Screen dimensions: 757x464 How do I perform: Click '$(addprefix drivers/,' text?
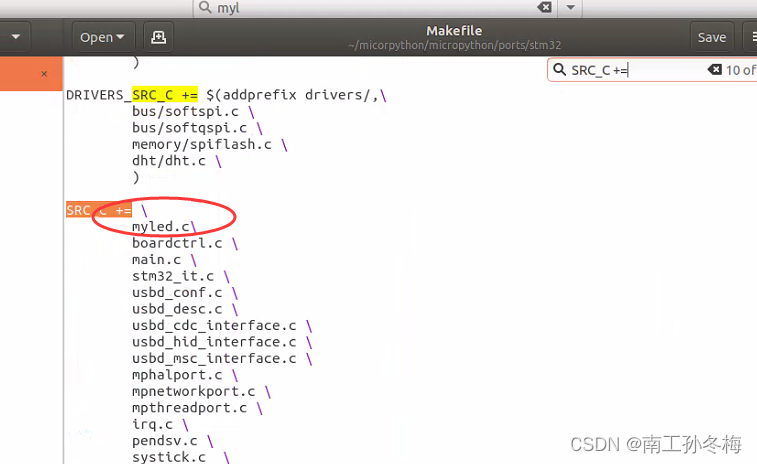tap(292, 95)
